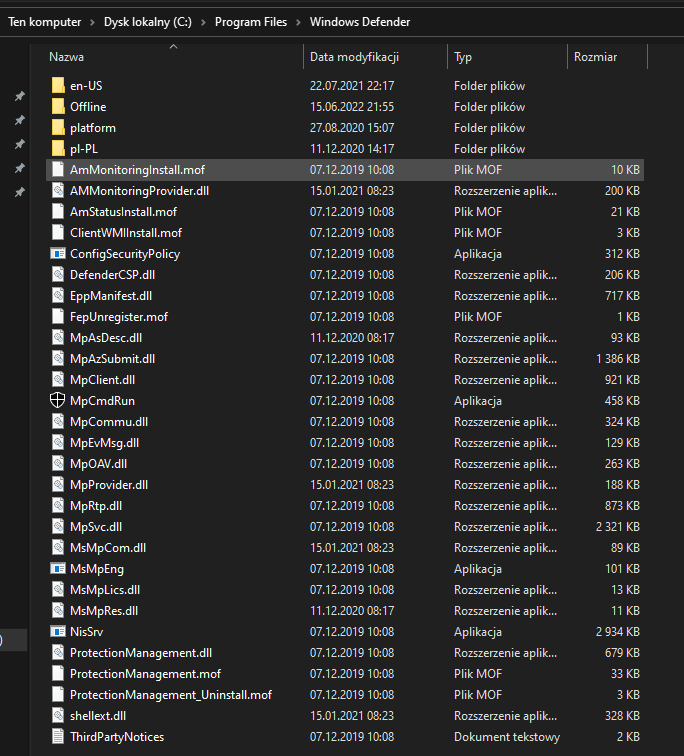Select the ConfigSecurityPolicy file name
The height and width of the screenshot is (756, 684).
[125, 254]
